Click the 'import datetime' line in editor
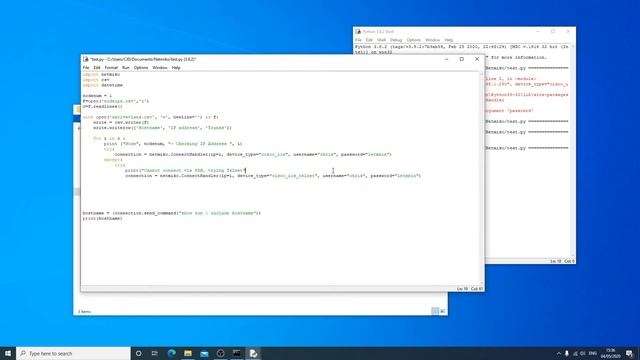The image size is (640, 360). click(102, 85)
